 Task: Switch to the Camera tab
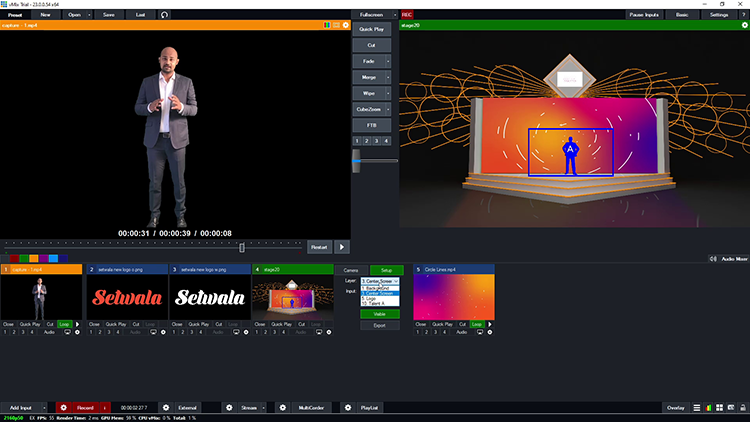pos(351,270)
